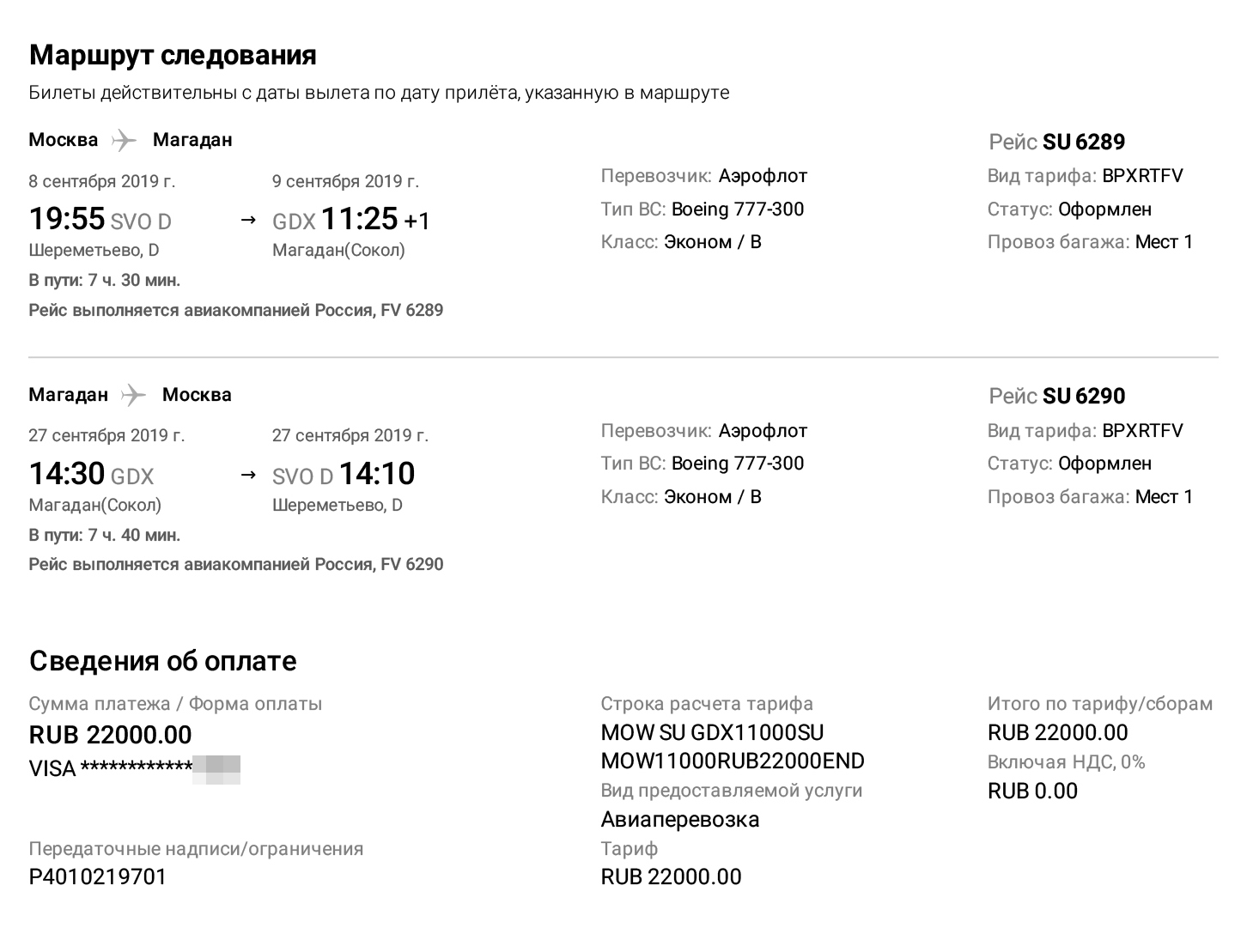1247x952 pixels.
Task: Click the airplane icon between Магадан and Москва
Action: tap(134, 395)
